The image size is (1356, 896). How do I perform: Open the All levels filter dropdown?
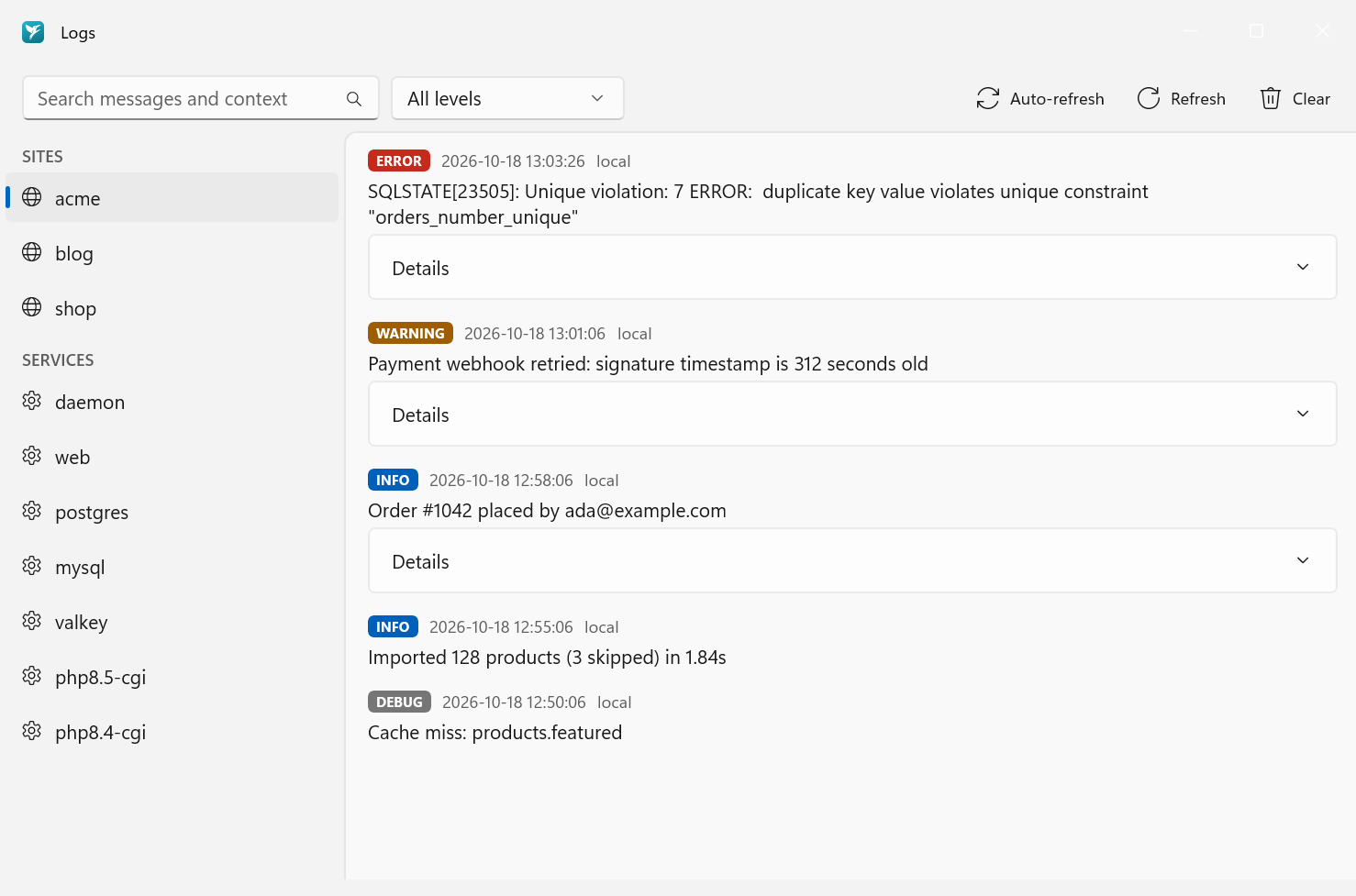point(507,98)
